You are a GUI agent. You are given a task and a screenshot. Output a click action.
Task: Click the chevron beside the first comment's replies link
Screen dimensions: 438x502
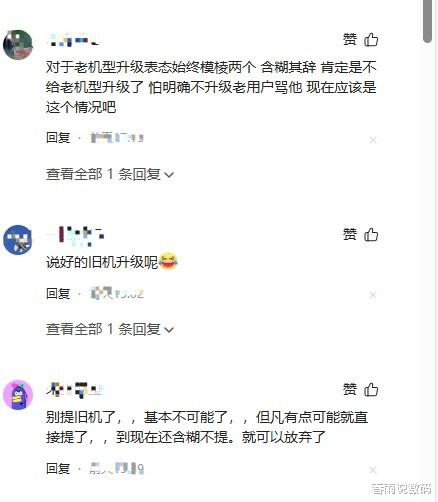coord(169,175)
